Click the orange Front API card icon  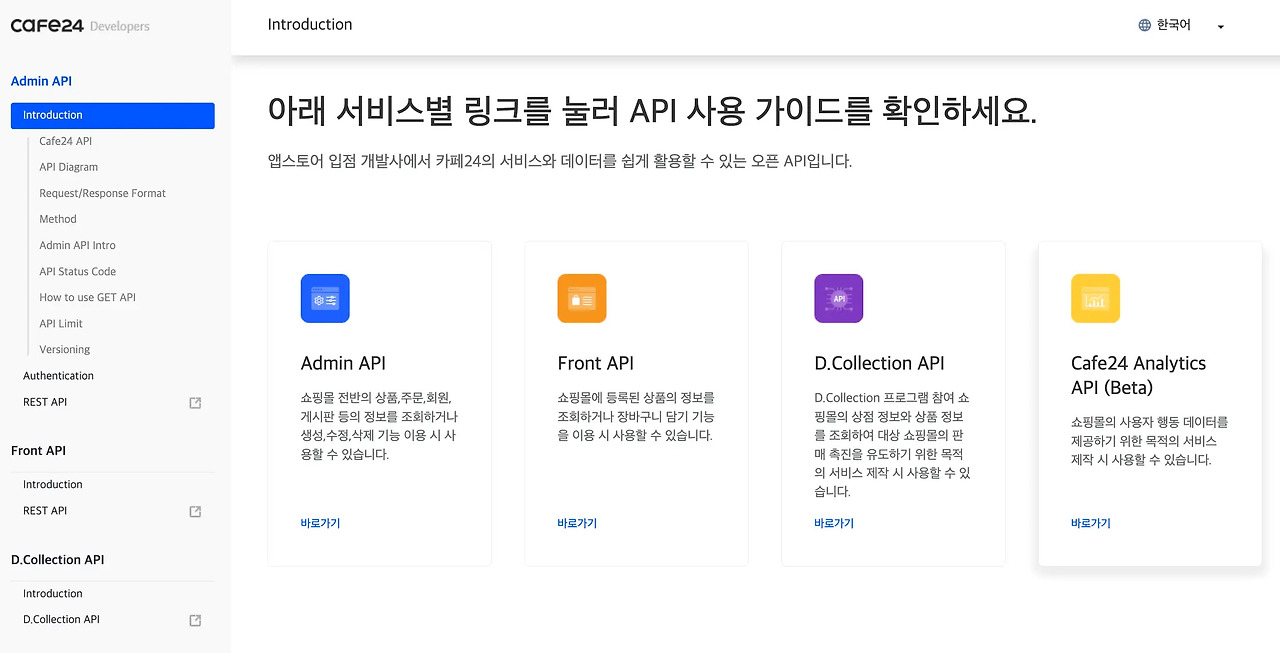point(581,298)
